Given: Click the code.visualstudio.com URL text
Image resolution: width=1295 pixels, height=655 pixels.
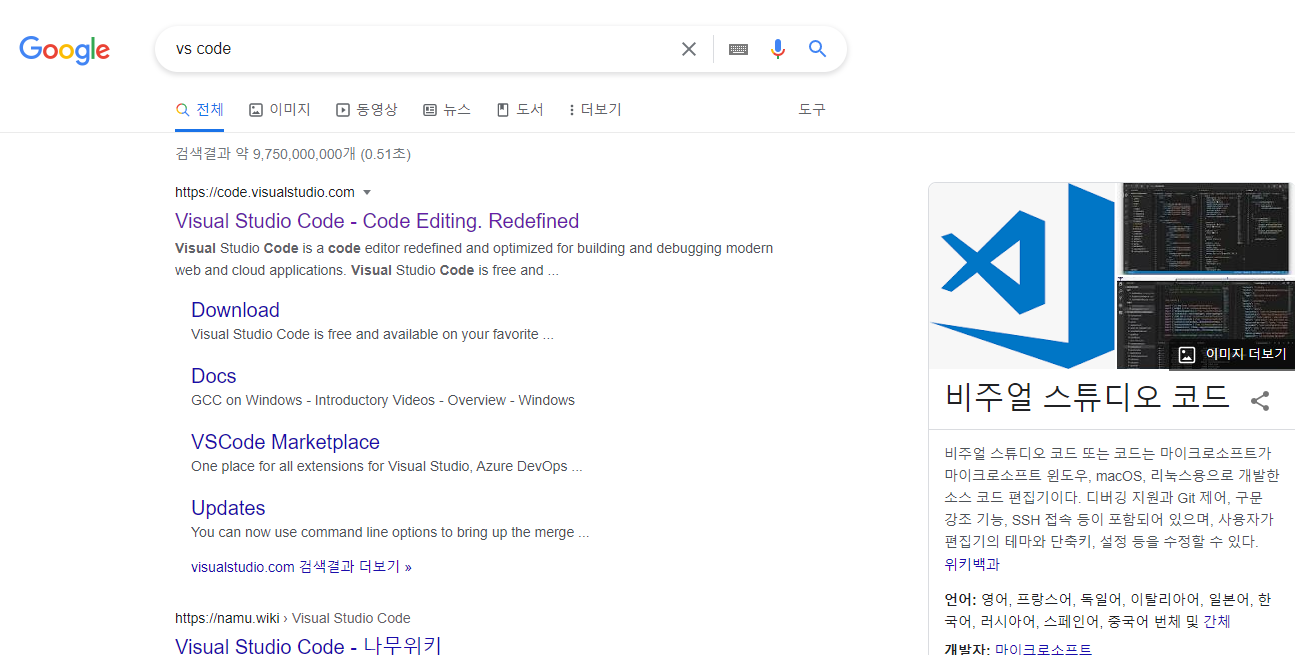Looking at the screenshot, I should pos(265,192).
